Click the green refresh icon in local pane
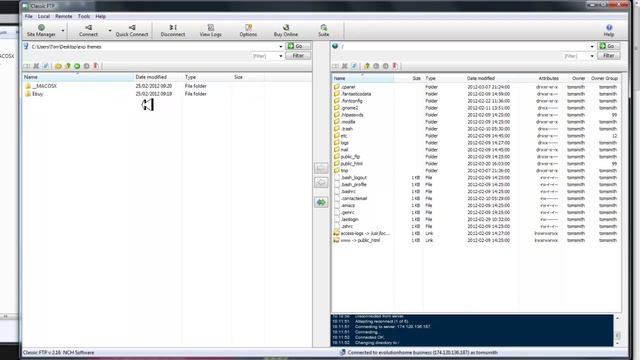 77,66
